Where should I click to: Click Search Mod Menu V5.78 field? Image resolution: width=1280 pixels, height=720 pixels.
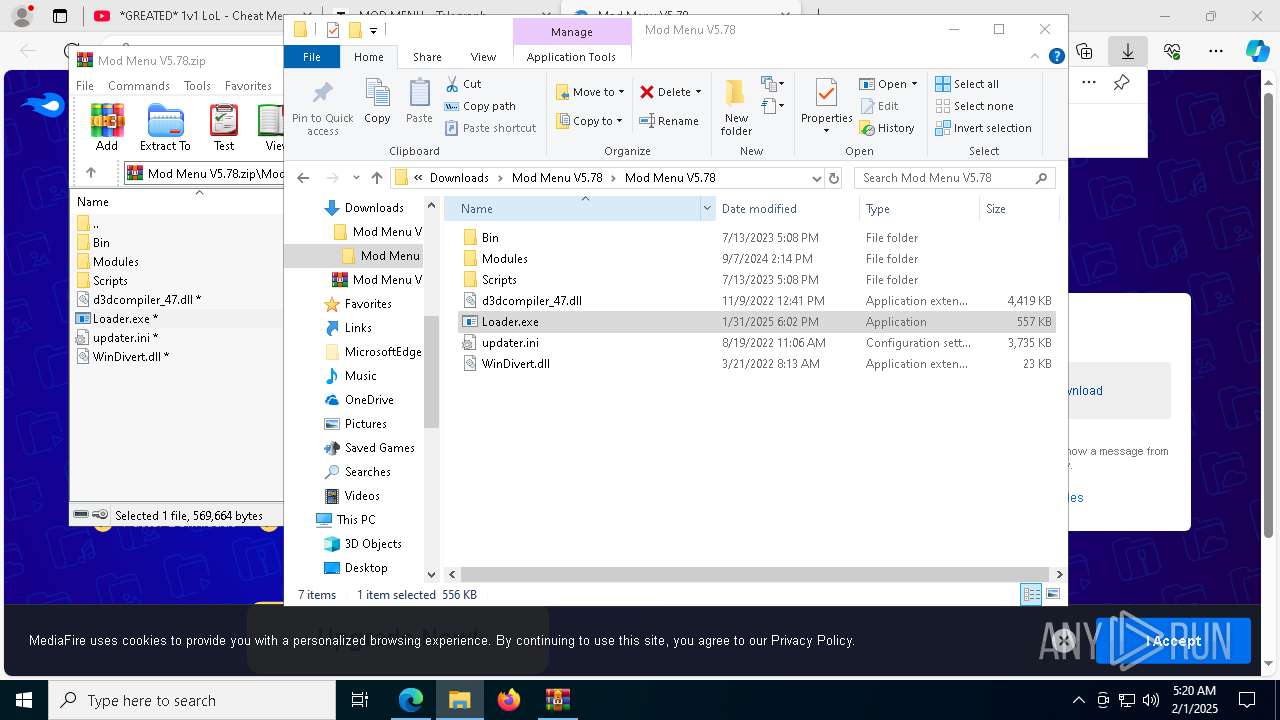pos(955,178)
